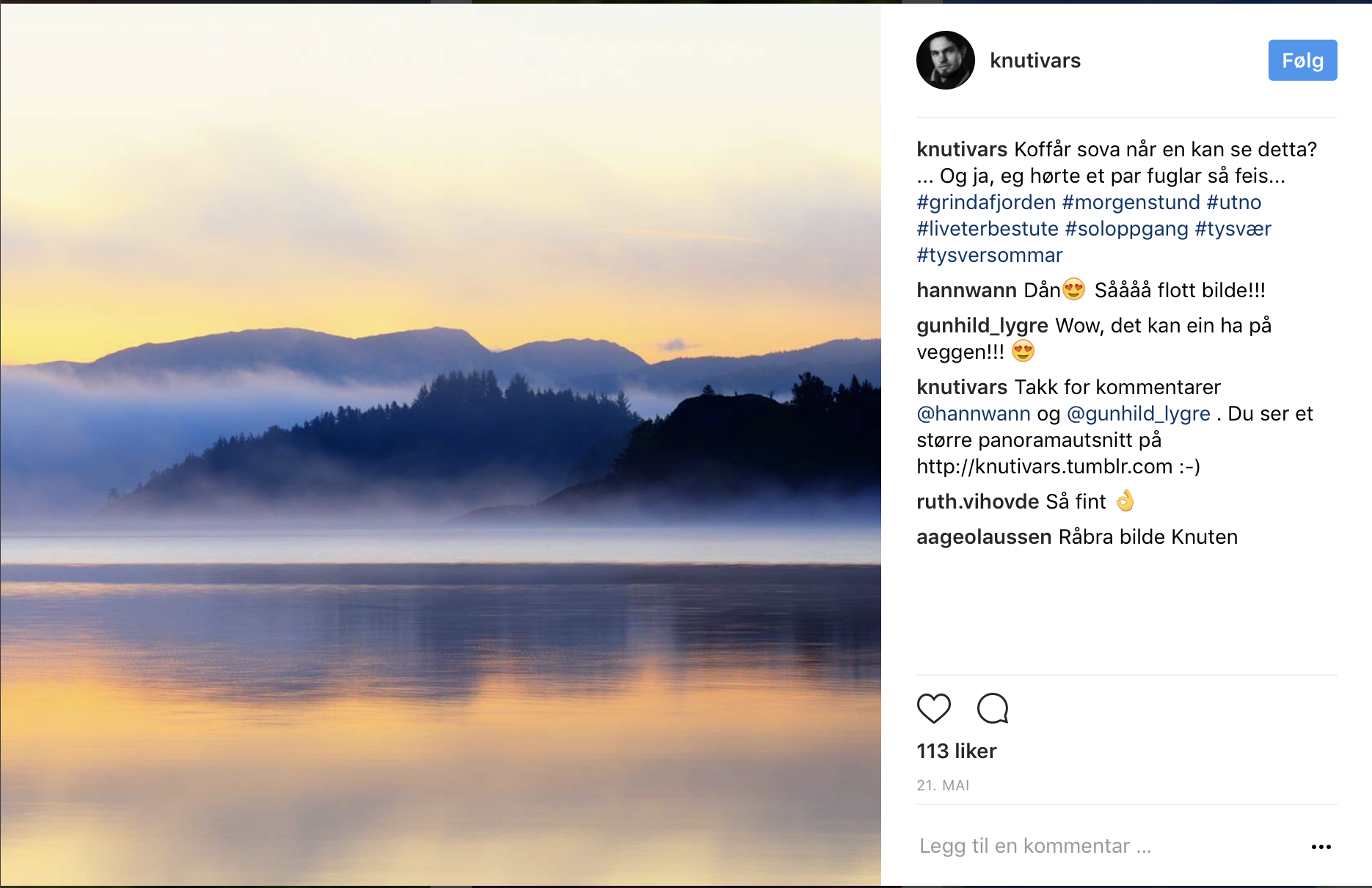Viewport: 1372px width, 888px height.
Task: Open the three-dot more options menu
Action: click(1321, 846)
